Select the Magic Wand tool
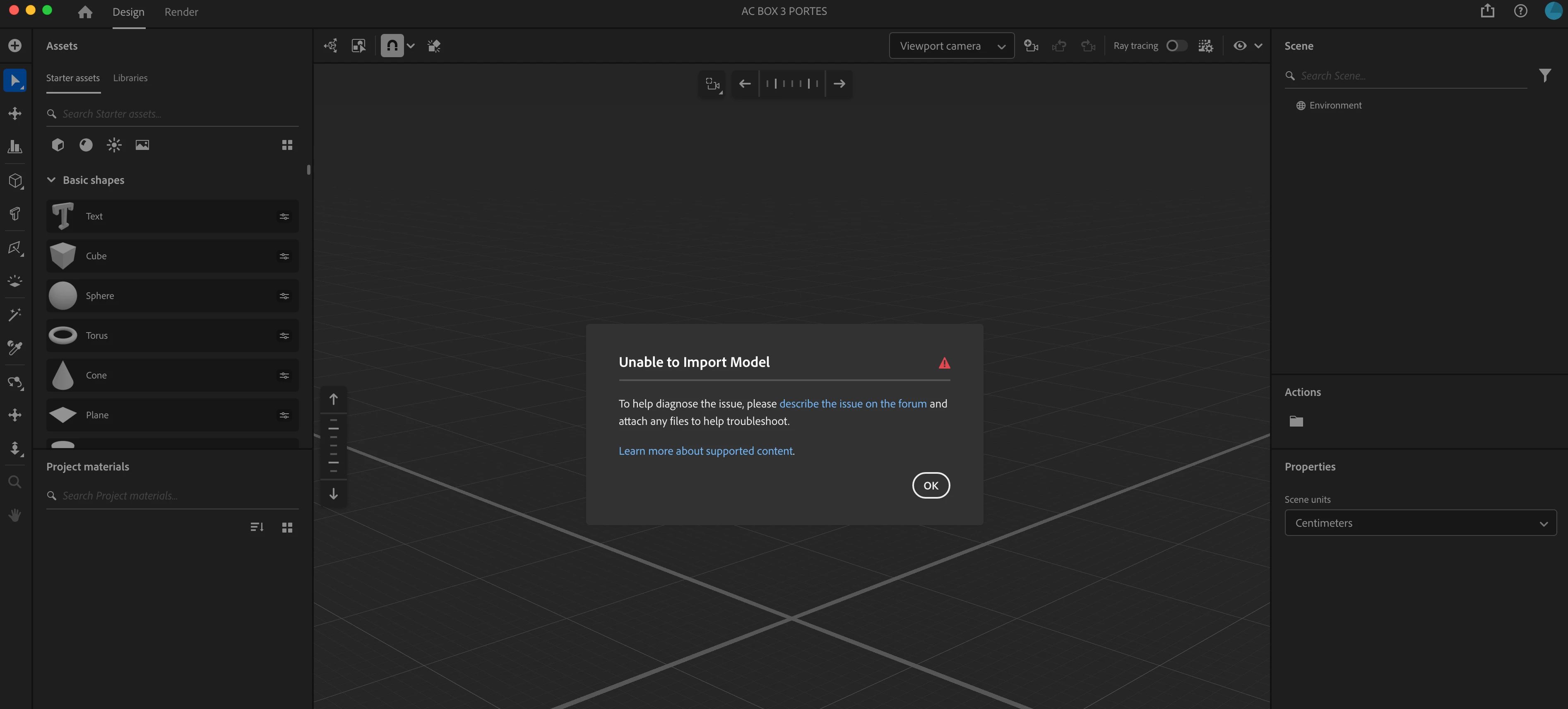This screenshot has height=709, width=1568. click(x=15, y=314)
